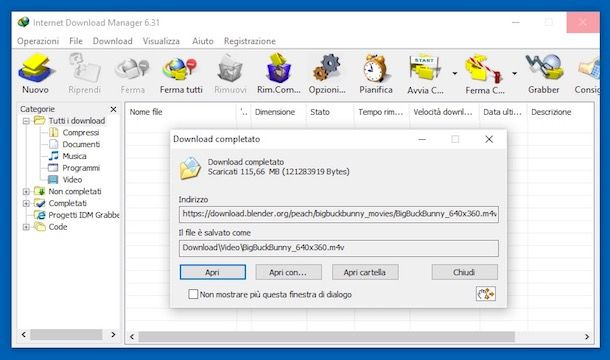Select the Video category
This screenshot has width=610, height=360.
[72, 179]
